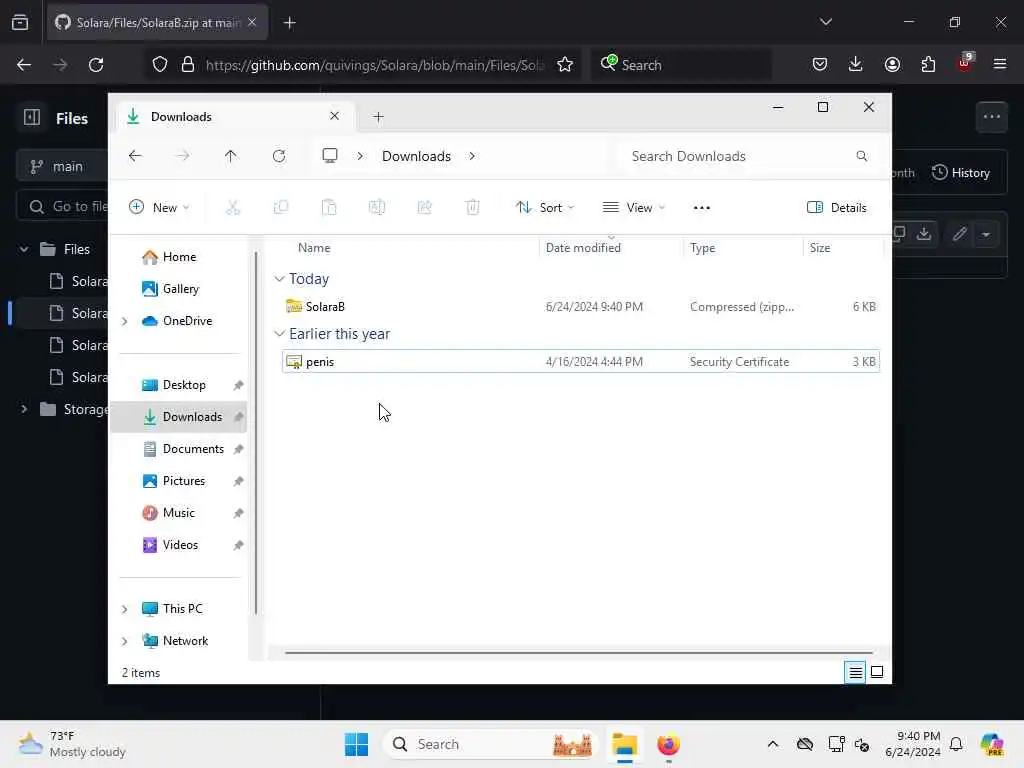
Task: Click the Delete trash icon in Explorer
Action: pos(472,208)
